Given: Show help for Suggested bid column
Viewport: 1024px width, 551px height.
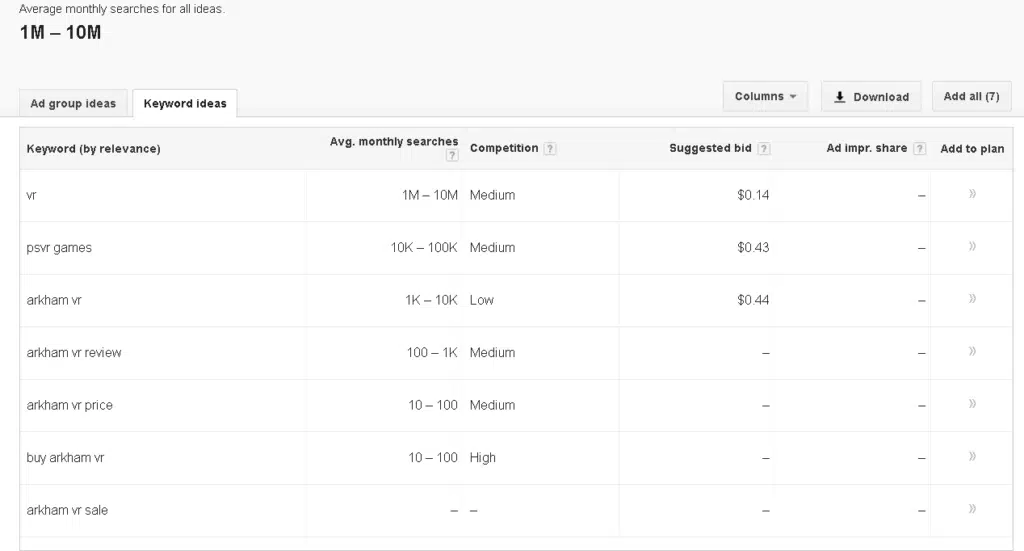Looking at the screenshot, I should pyautogui.click(x=764, y=149).
